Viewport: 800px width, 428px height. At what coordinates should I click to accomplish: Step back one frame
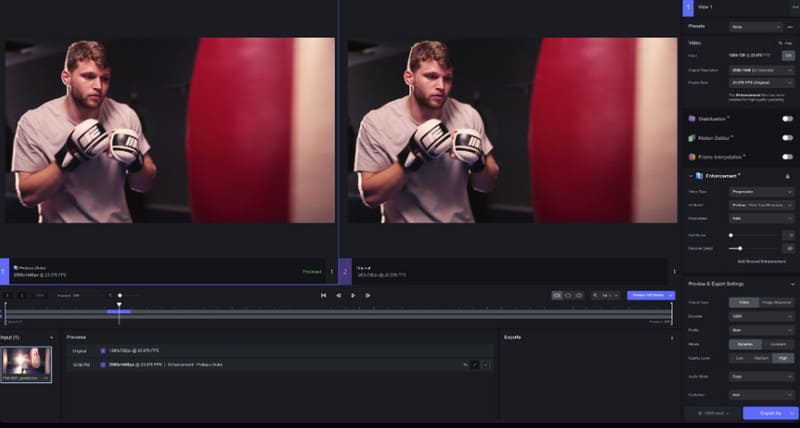338,295
